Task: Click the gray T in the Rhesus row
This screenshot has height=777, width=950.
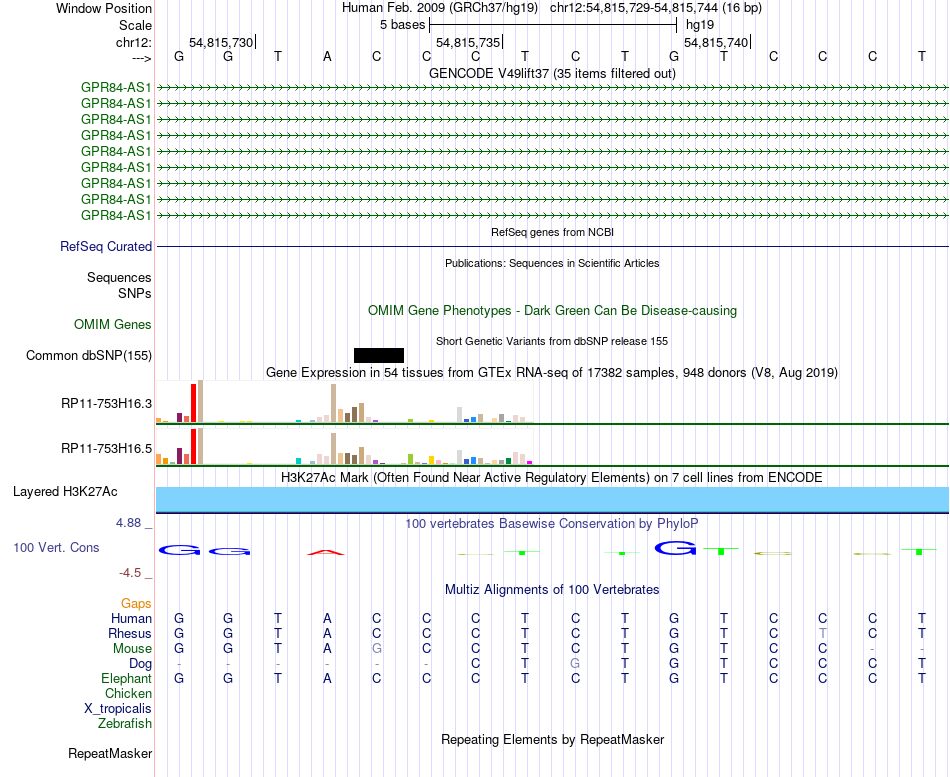Action: point(823,633)
